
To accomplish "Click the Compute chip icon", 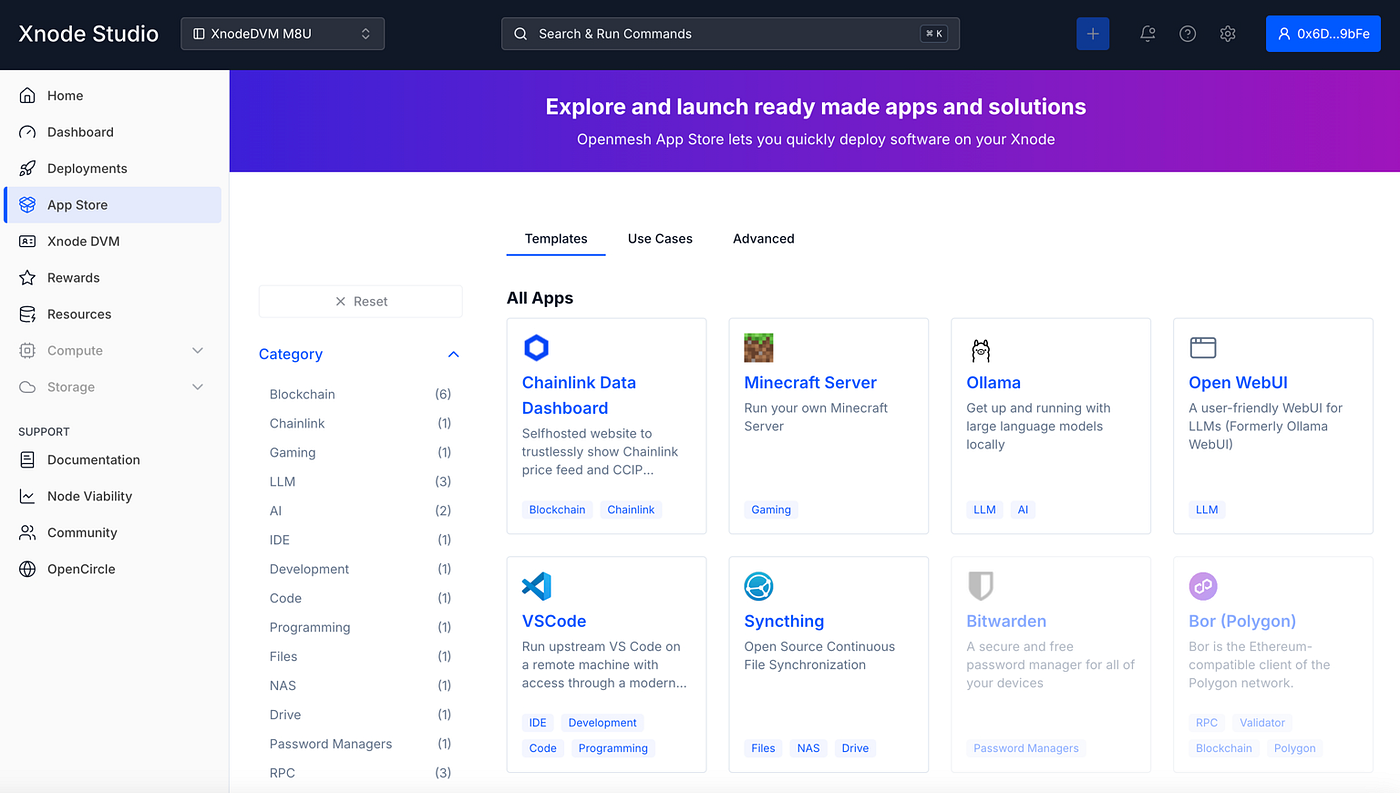I will pyautogui.click(x=28, y=351).
